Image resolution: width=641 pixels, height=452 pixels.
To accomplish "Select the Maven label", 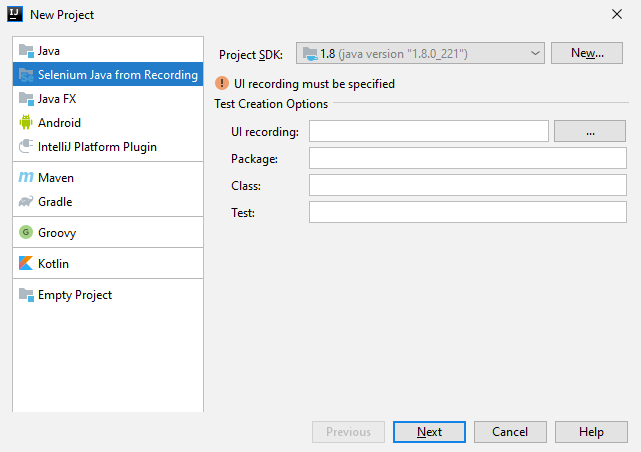I will (56, 178).
